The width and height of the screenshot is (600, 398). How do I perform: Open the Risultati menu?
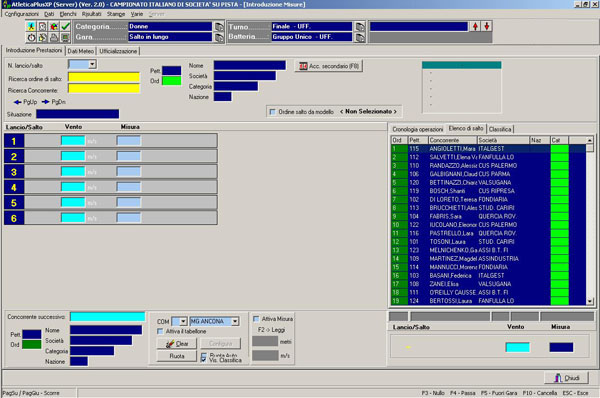91,14
